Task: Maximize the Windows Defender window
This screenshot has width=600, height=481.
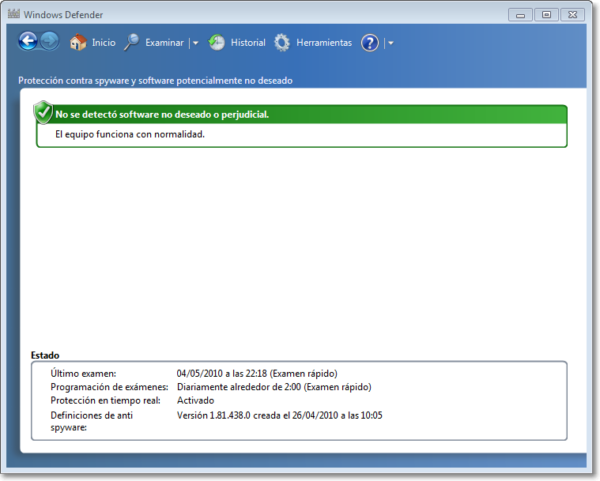Action: [x=546, y=15]
